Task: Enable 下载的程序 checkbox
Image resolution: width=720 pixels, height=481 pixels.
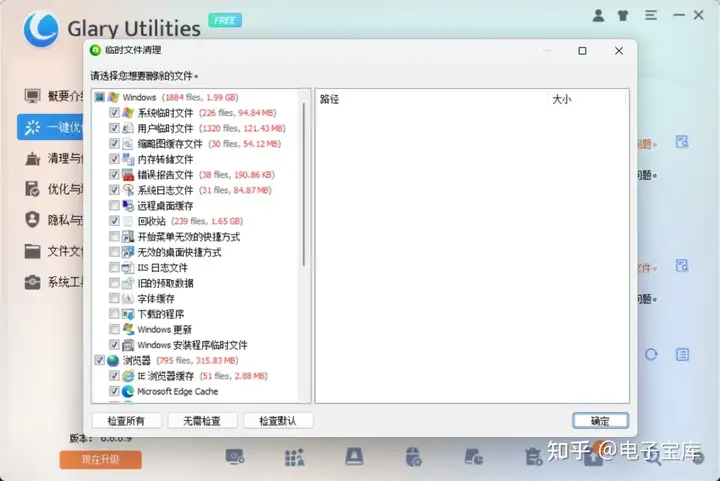Action: (x=114, y=314)
